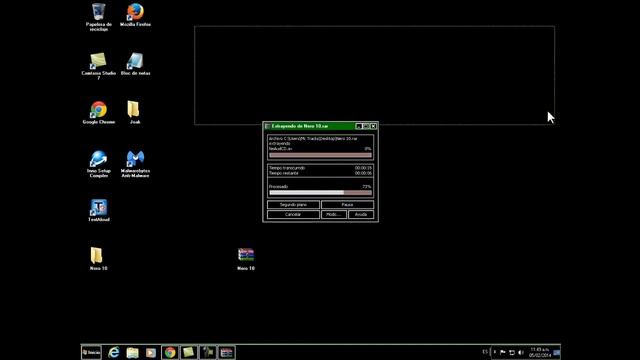640x360 pixels.
Task: Open the taskbar clock and date
Action: tap(540, 352)
